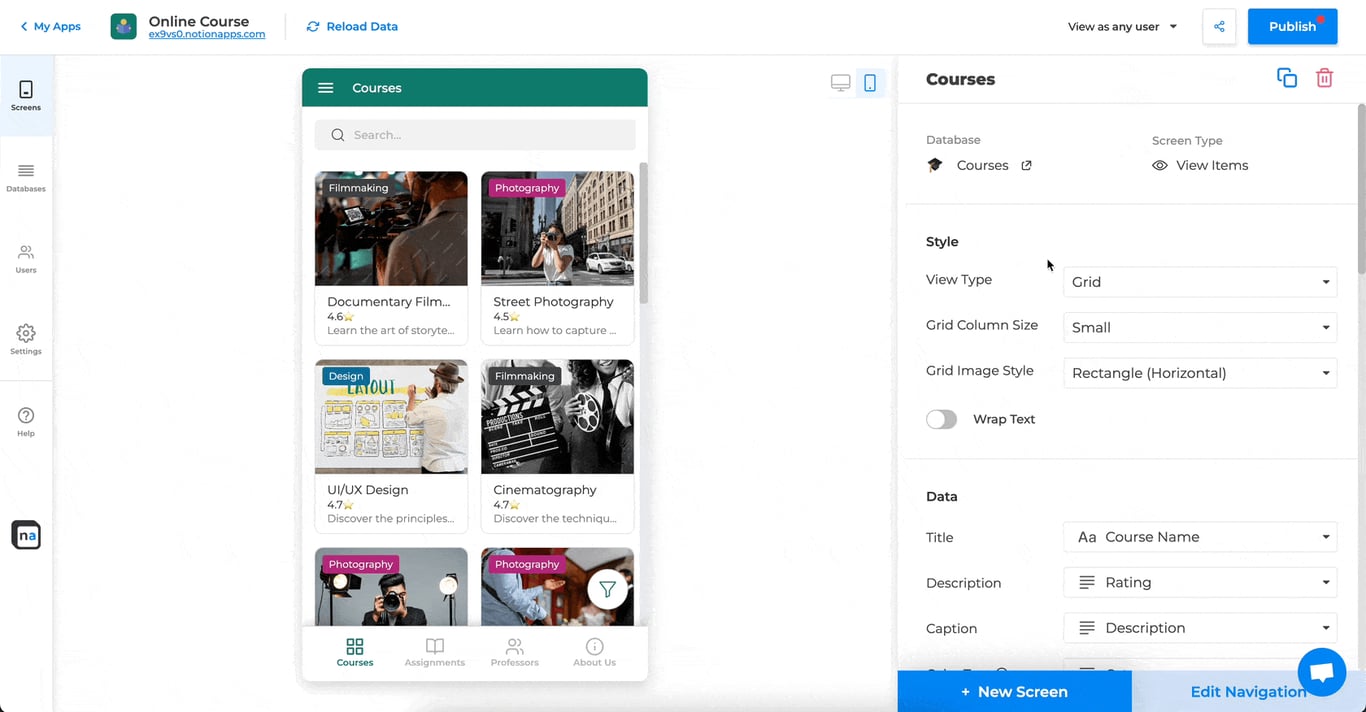Open the Cinematography course card image

(557, 417)
